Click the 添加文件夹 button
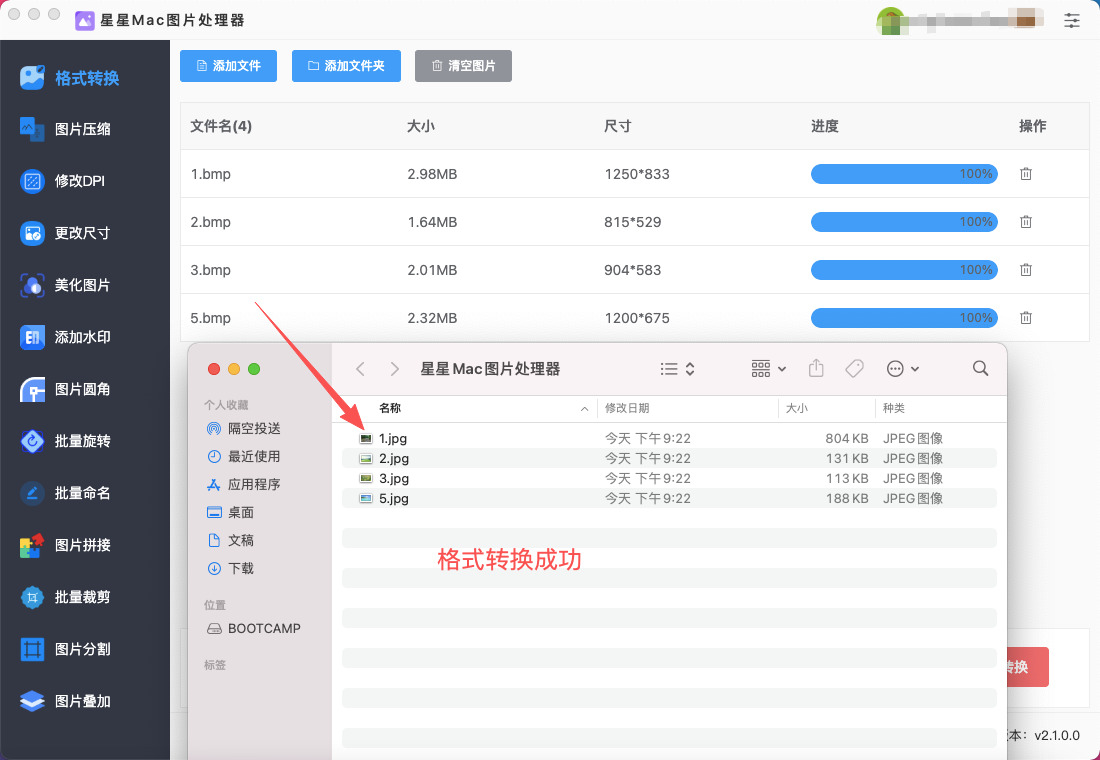This screenshot has width=1100, height=760. click(x=346, y=66)
